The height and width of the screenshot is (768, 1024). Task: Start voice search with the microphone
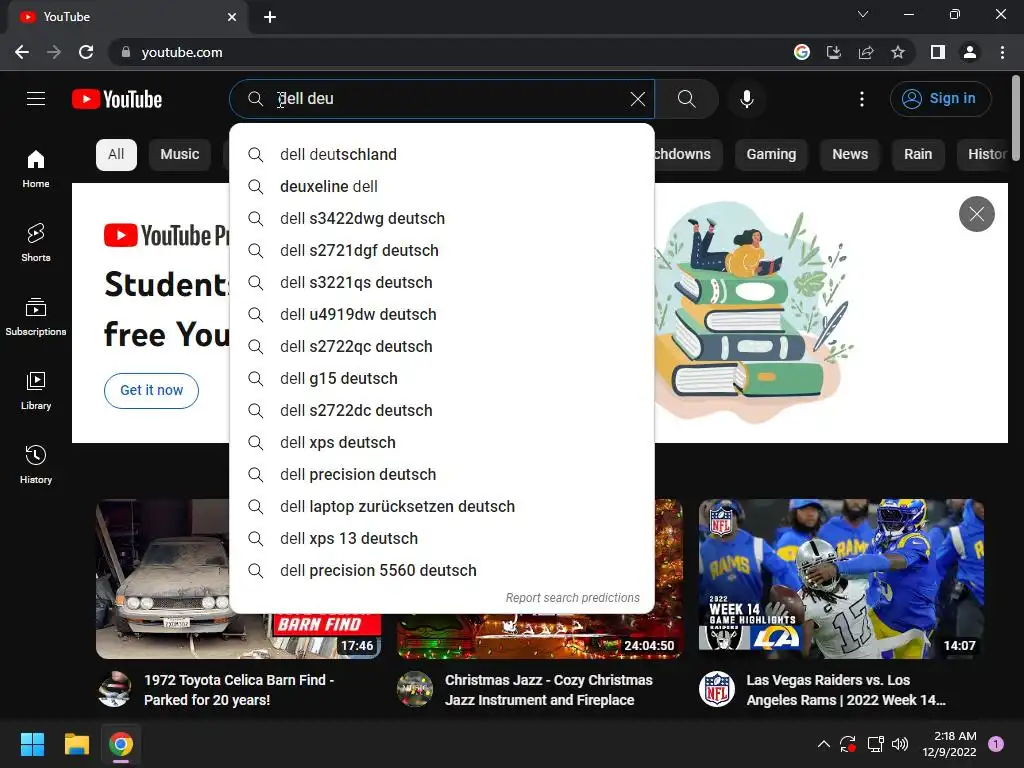tap(747, 99)
